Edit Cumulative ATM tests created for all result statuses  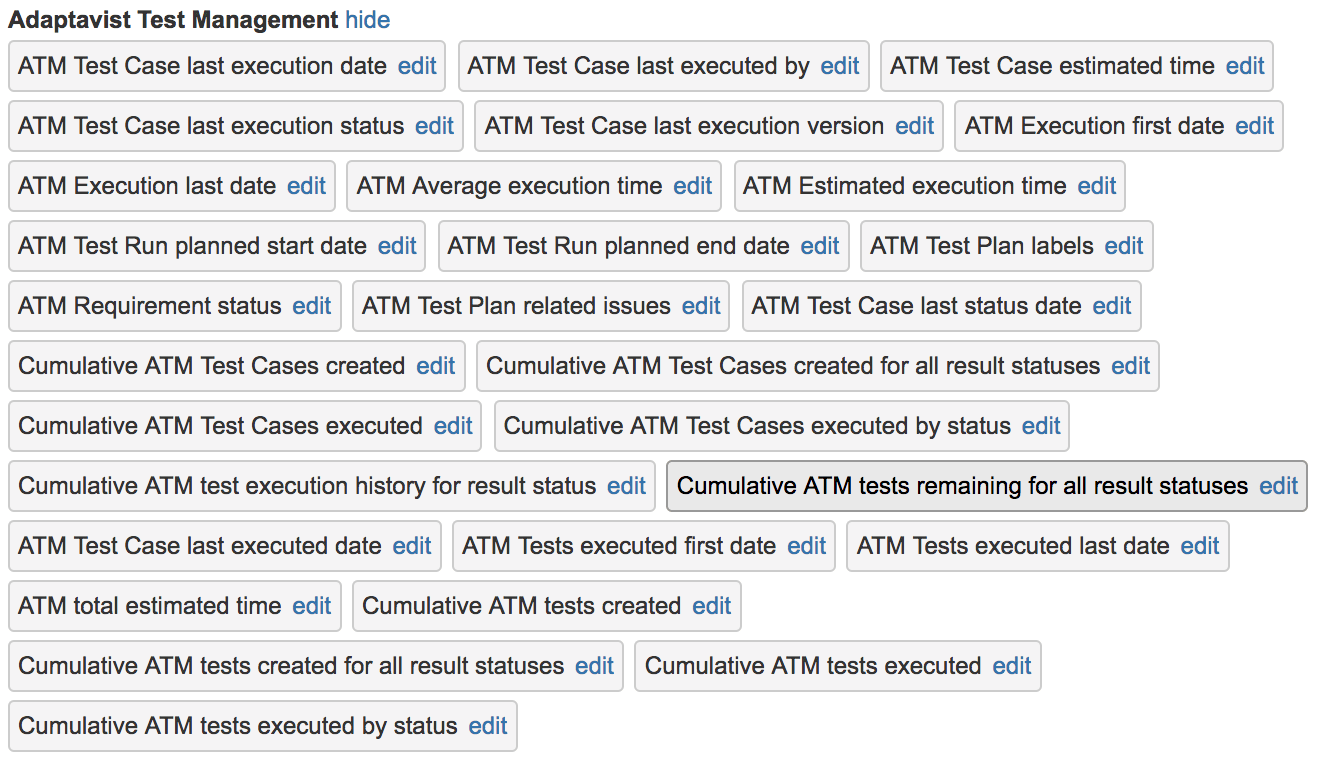595,666
